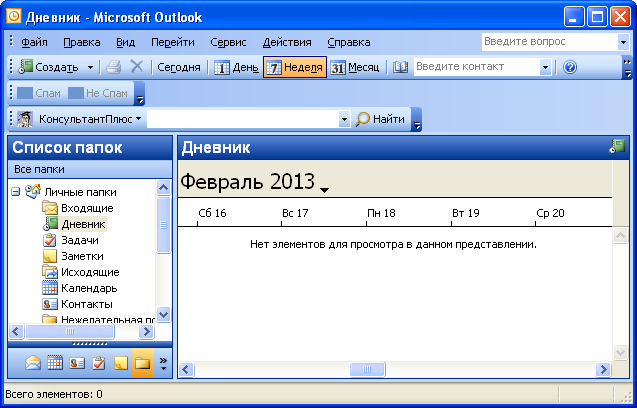Switch to Contacts navigation icon
Viewport: 637px width, 408px height.
(77, 363)
